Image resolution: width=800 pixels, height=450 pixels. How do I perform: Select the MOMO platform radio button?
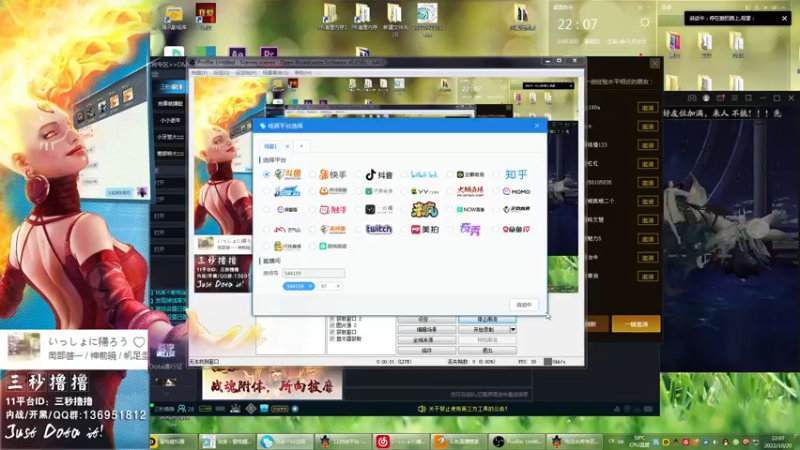tap(496, 192)
